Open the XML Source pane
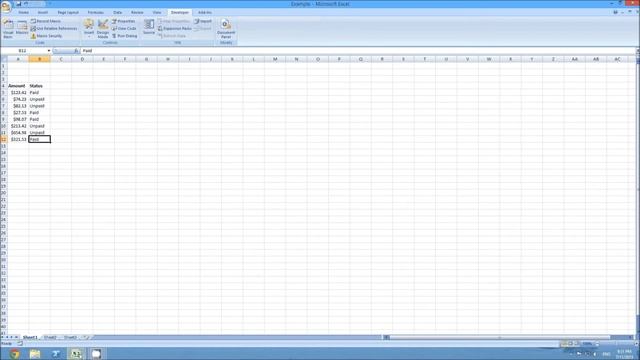Image resolution: width=640 pixels, height=360 pixels. click(149, 28)
